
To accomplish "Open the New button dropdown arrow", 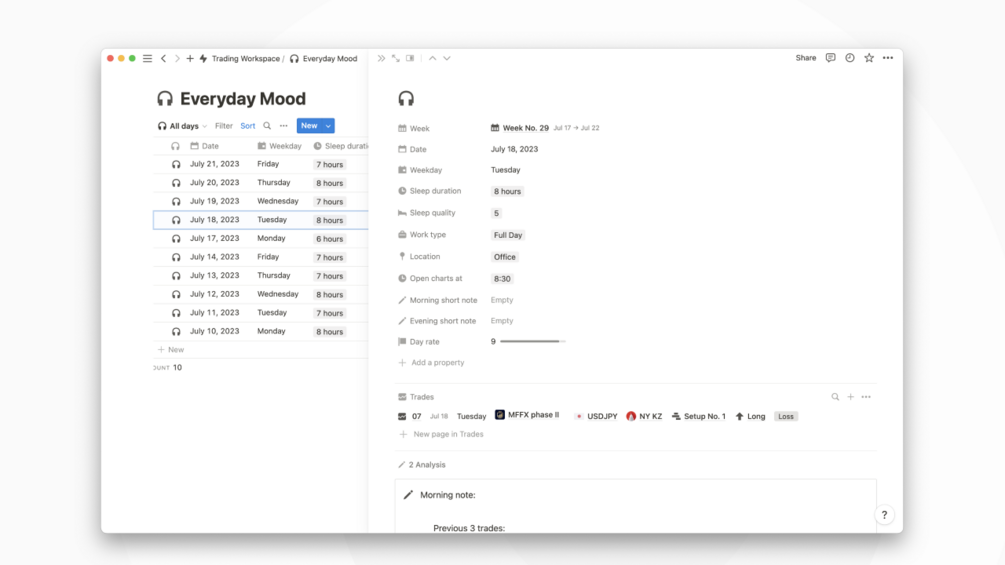I will [328, 126].
